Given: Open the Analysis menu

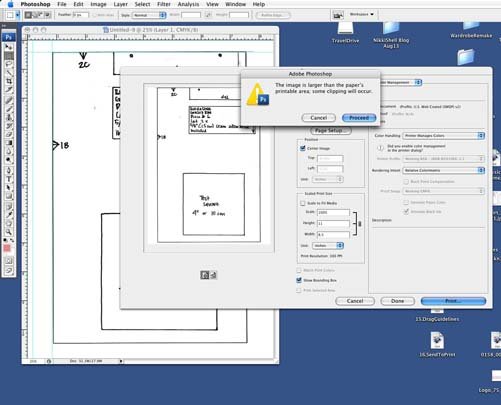Looking at the screenshot, I should tap(188, 4).
